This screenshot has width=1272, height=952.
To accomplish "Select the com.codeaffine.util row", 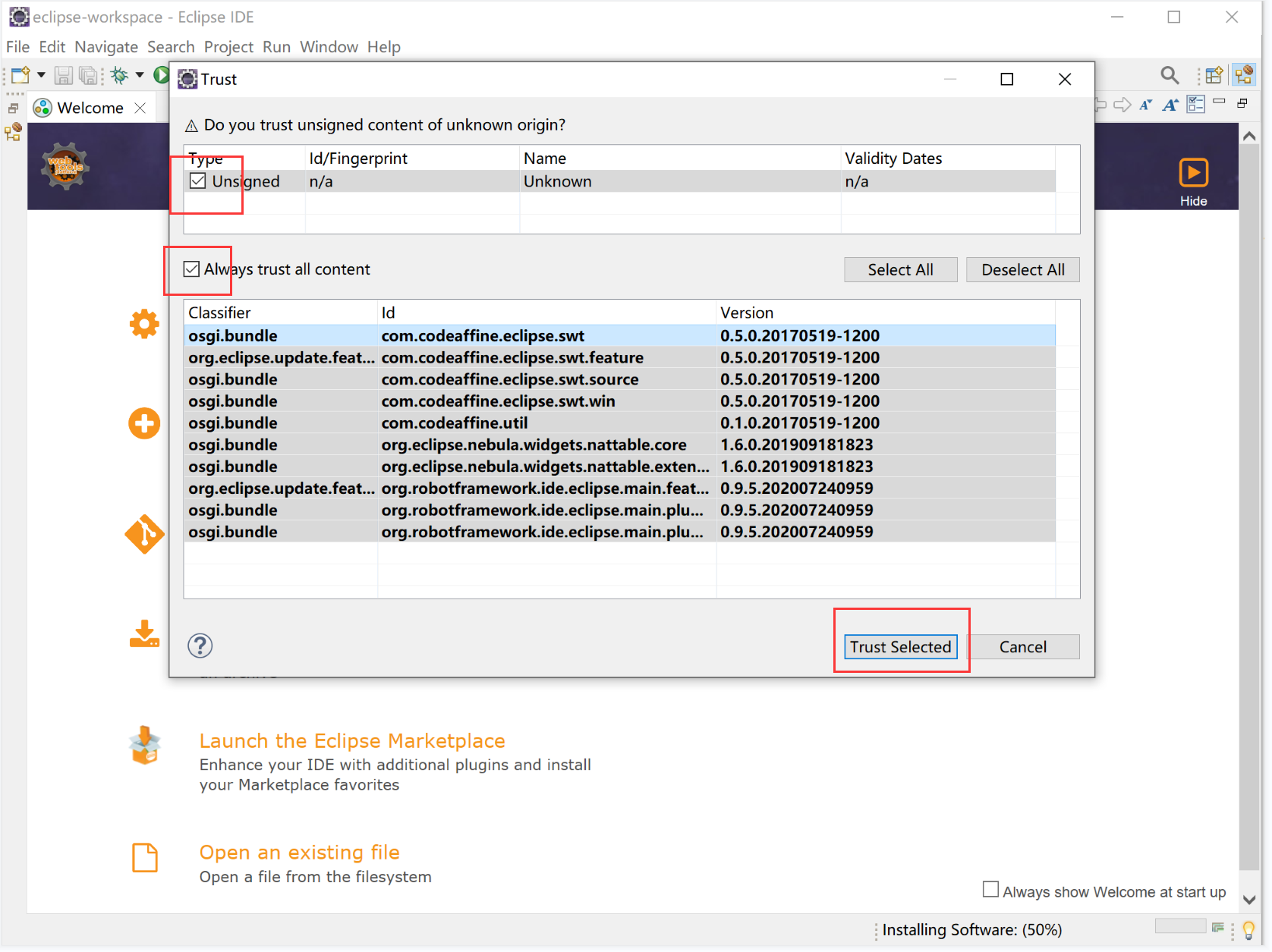I will [x=619, y=423].
